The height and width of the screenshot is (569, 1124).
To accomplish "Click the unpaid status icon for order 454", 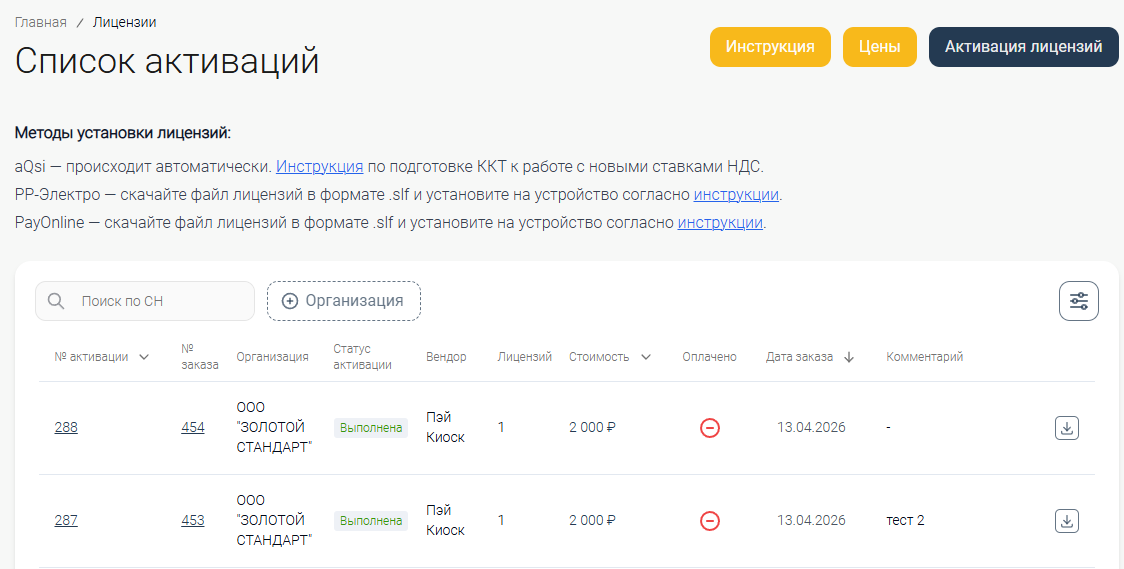I will (x=710, y=428).
